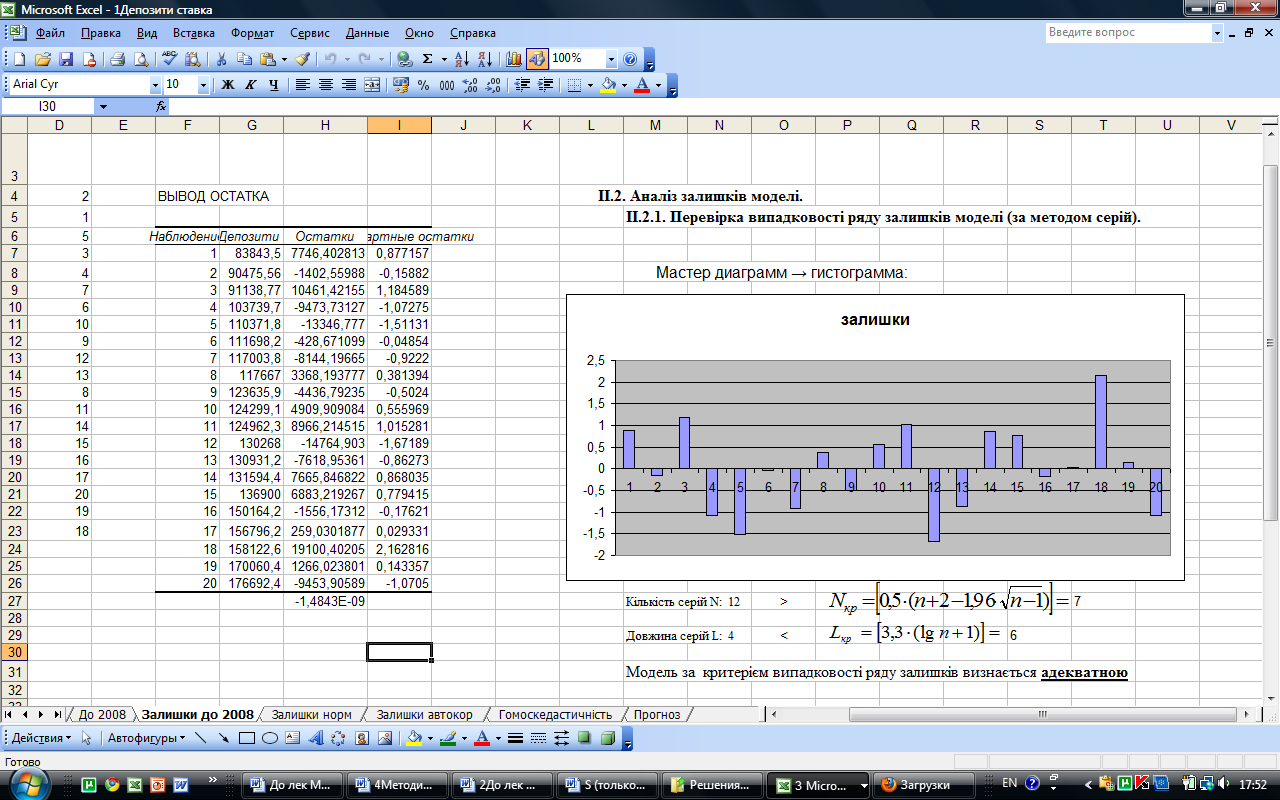The height and width of the screenshot is (800, 1280).
Task: Click the AutoSum sigma icon
Action: [x=427, y=59]
